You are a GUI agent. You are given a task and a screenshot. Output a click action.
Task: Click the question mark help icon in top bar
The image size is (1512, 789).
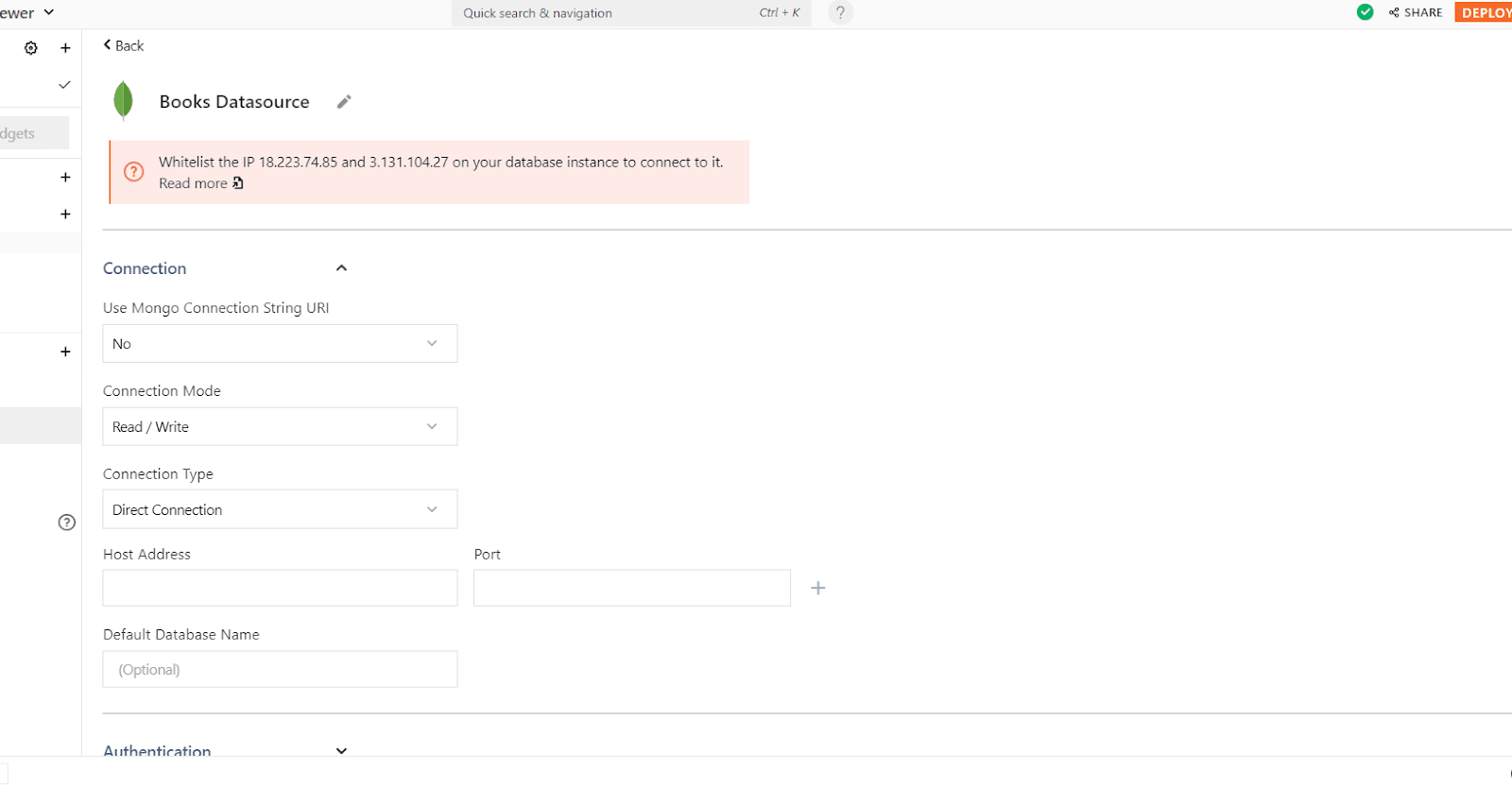point(840,13)
